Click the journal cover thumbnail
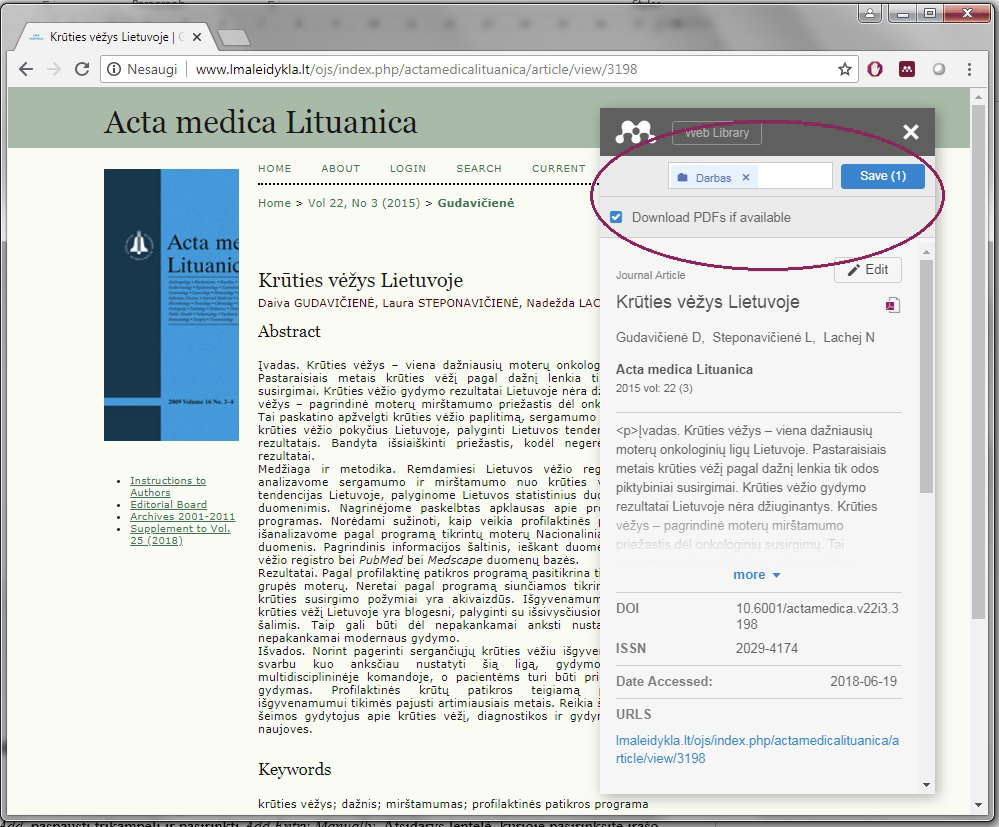The width and height of the screenshot is (999, 827). (x=171, y=305)
